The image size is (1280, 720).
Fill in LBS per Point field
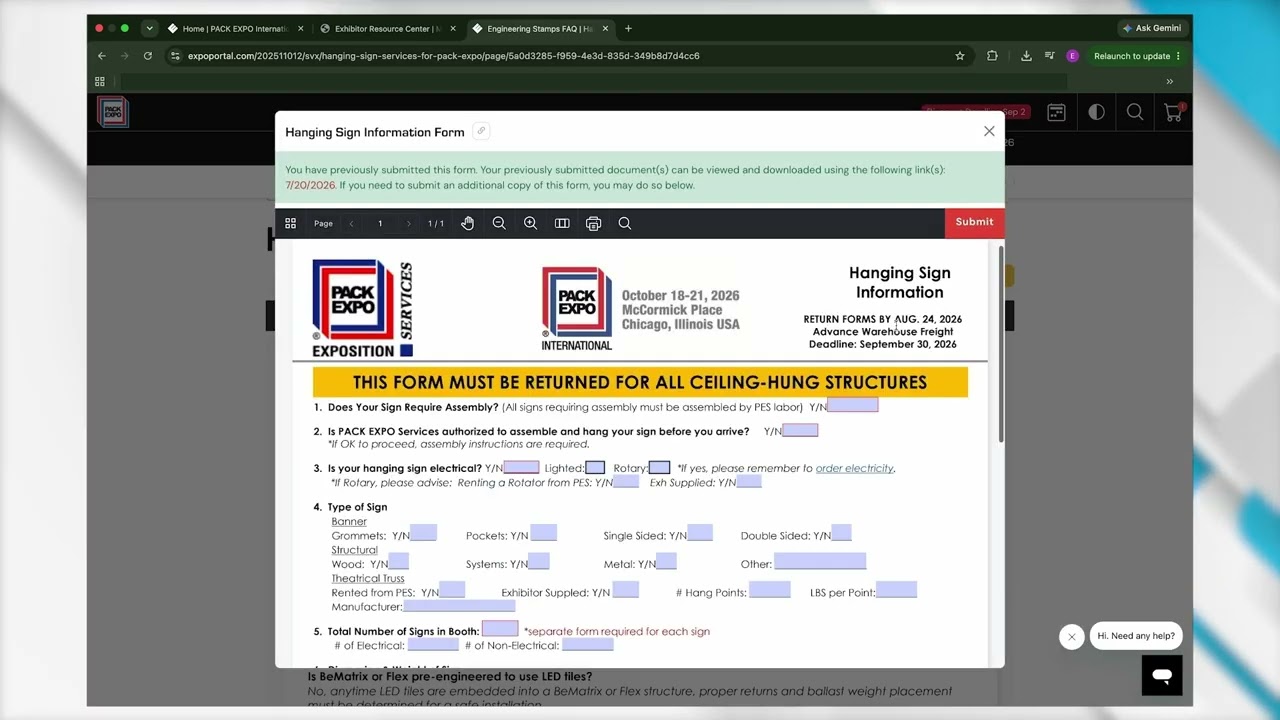896,590
